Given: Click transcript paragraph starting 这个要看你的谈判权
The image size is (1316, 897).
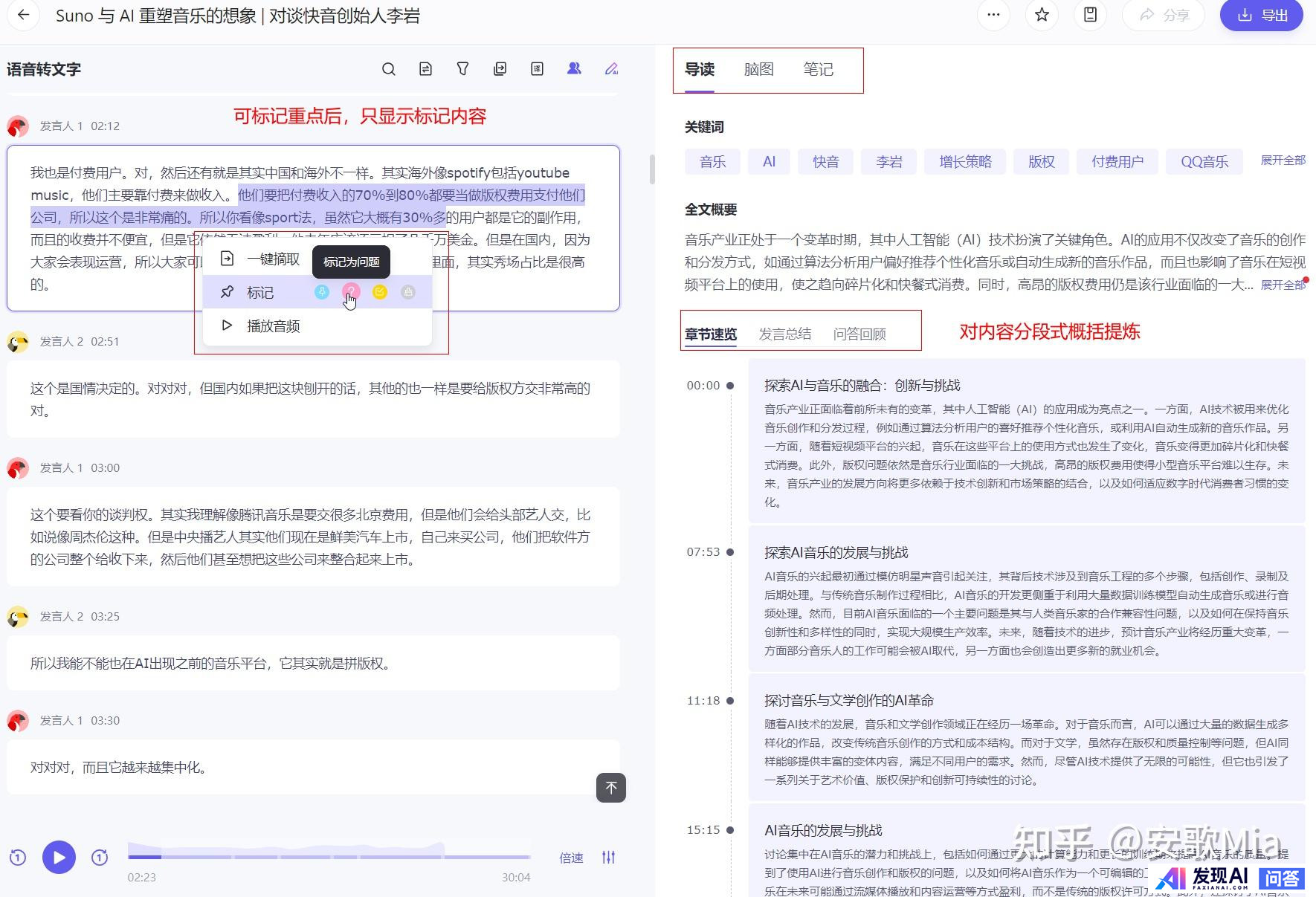Looking at the screenshot, I should [312, 537].
